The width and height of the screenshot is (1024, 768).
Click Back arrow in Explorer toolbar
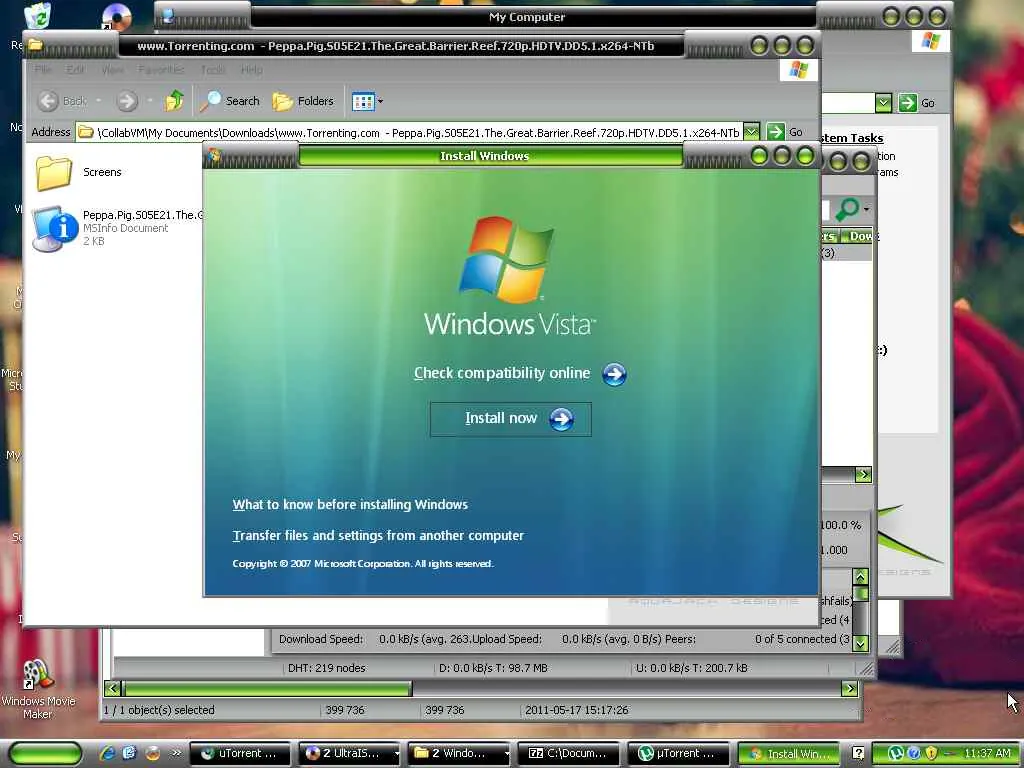click(48, 101)
